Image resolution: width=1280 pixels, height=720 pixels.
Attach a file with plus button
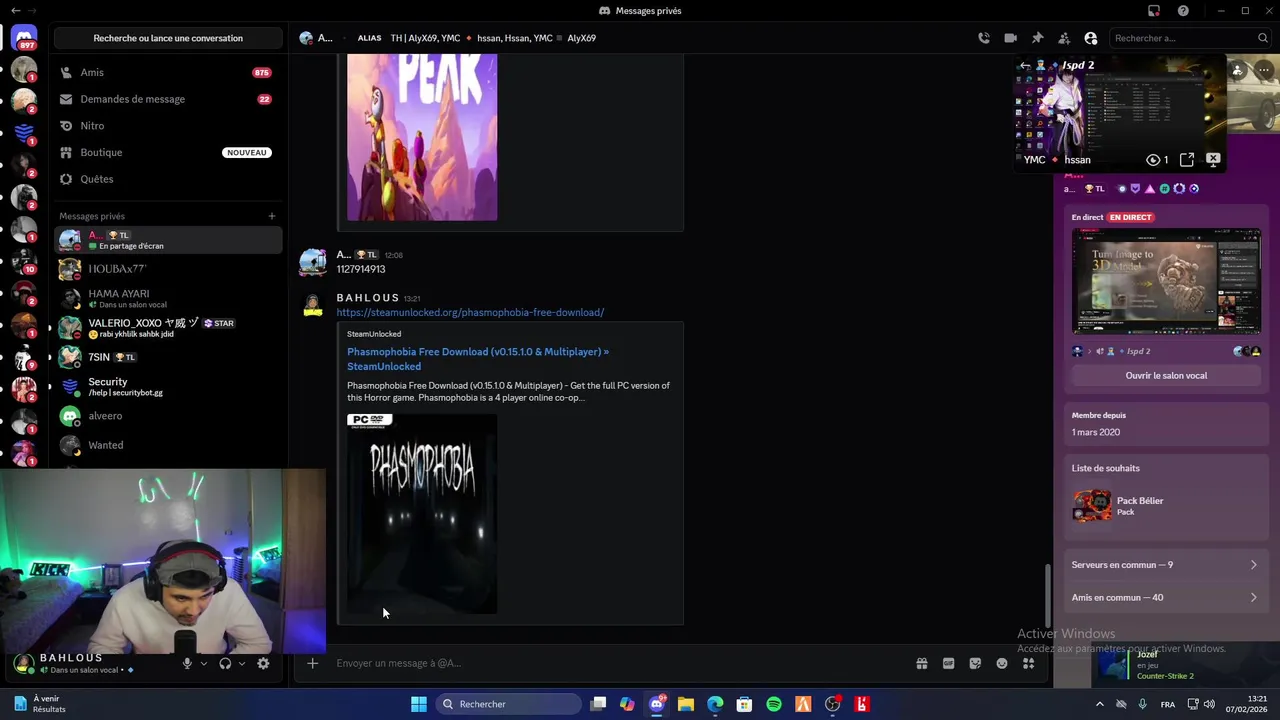coord(313,663)
